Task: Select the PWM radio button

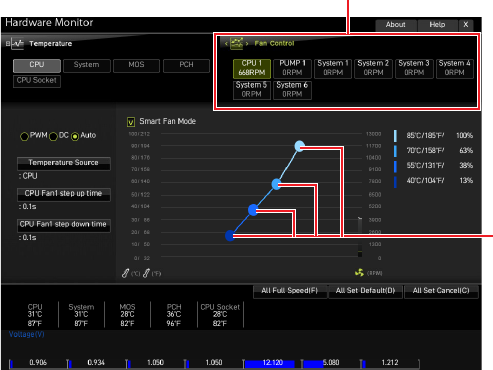Action: (24, 136)
